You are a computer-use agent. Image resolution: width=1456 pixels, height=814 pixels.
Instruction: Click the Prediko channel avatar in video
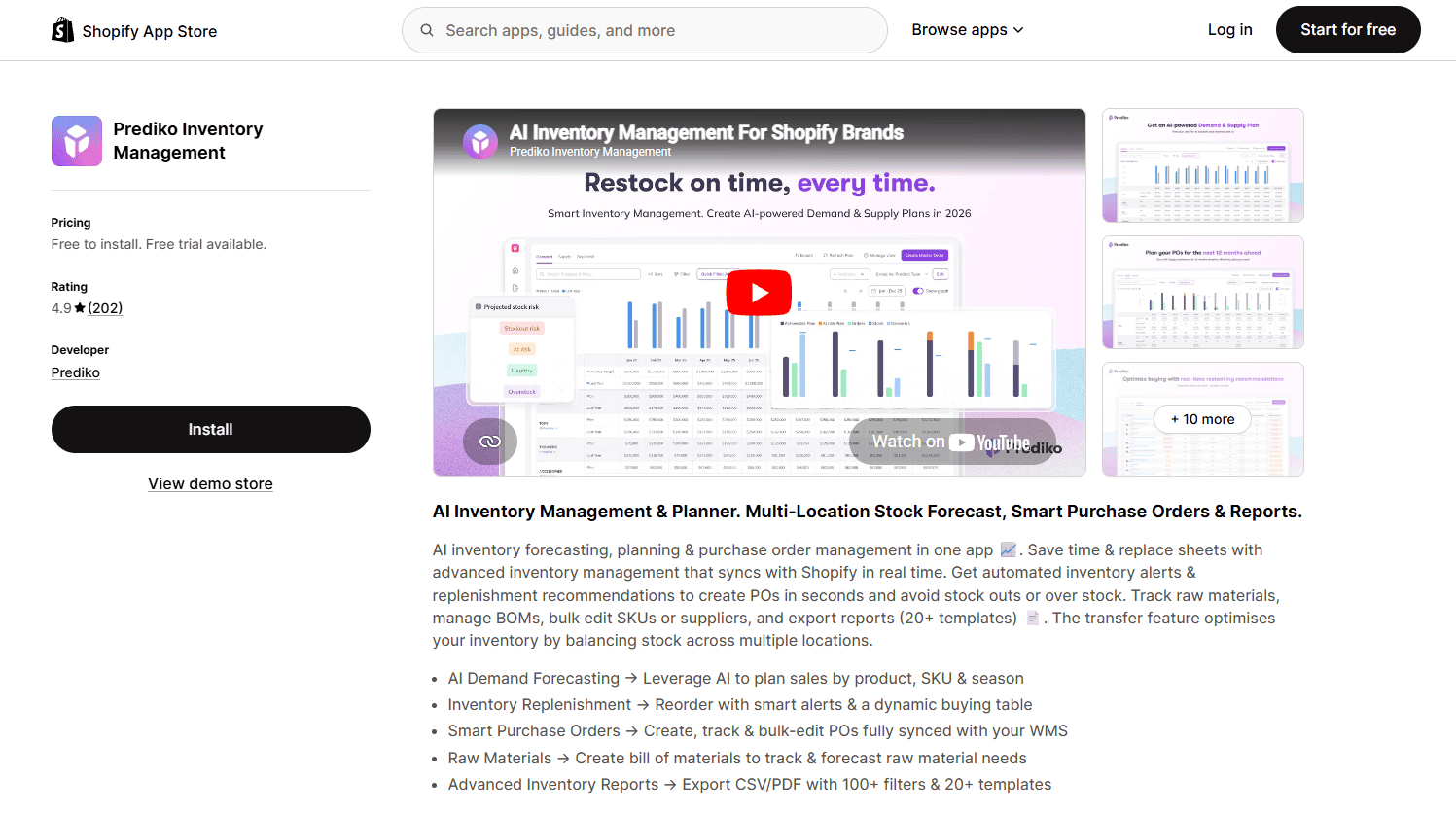tap(480, 142)
